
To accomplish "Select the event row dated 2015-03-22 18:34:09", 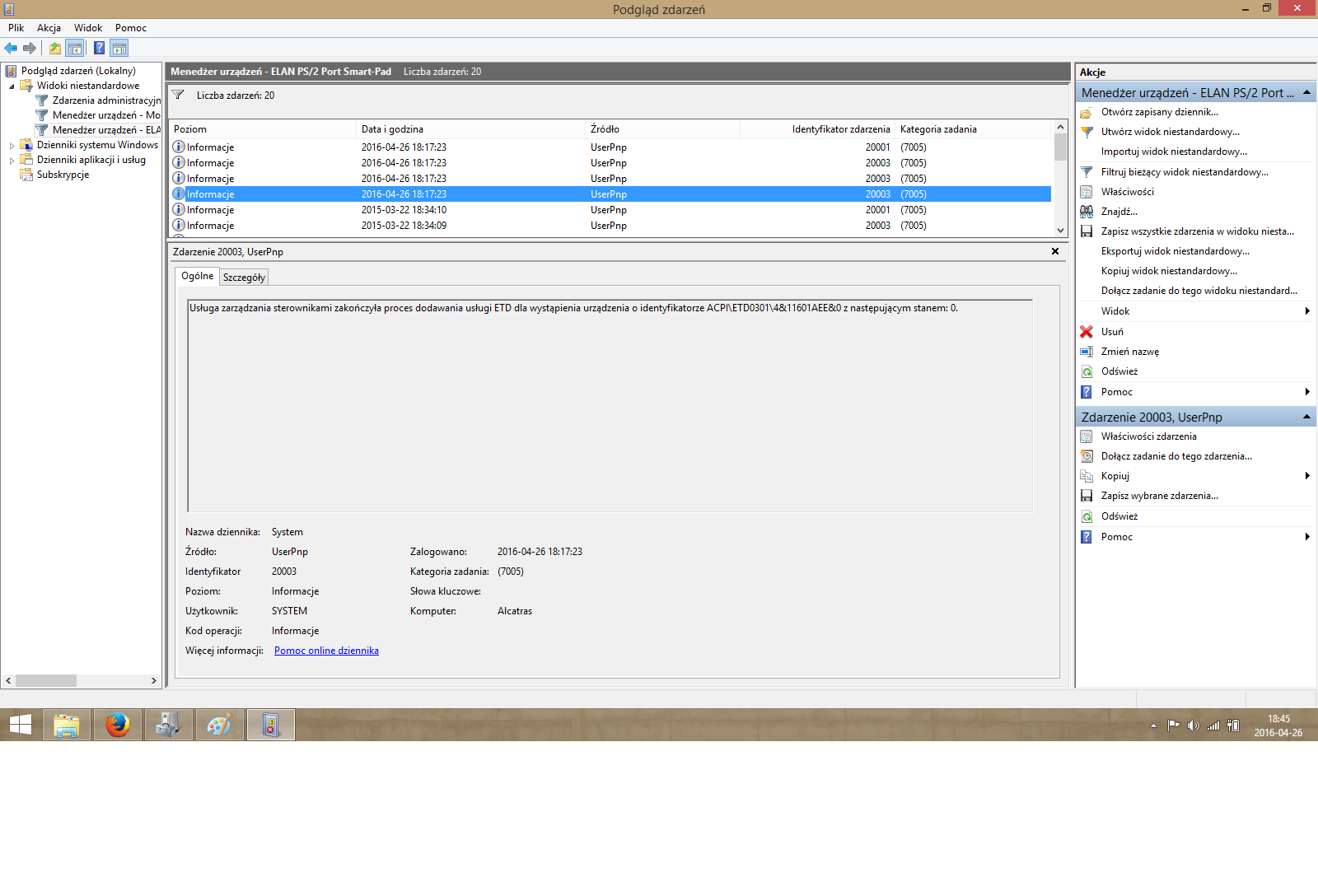I will point(610,226).
